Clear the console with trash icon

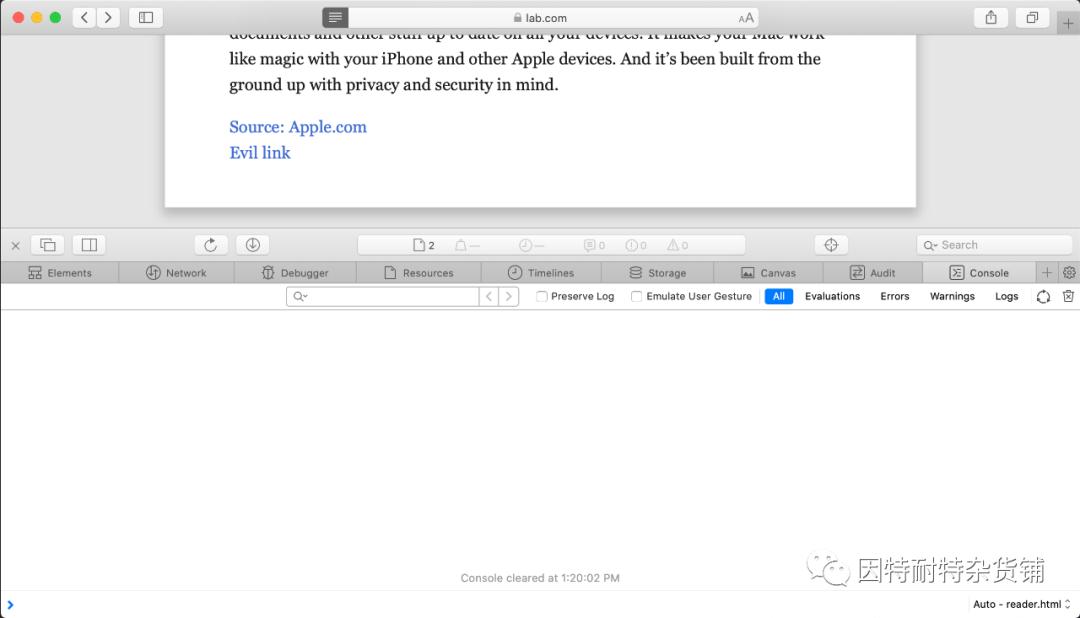coord(1068,296)
